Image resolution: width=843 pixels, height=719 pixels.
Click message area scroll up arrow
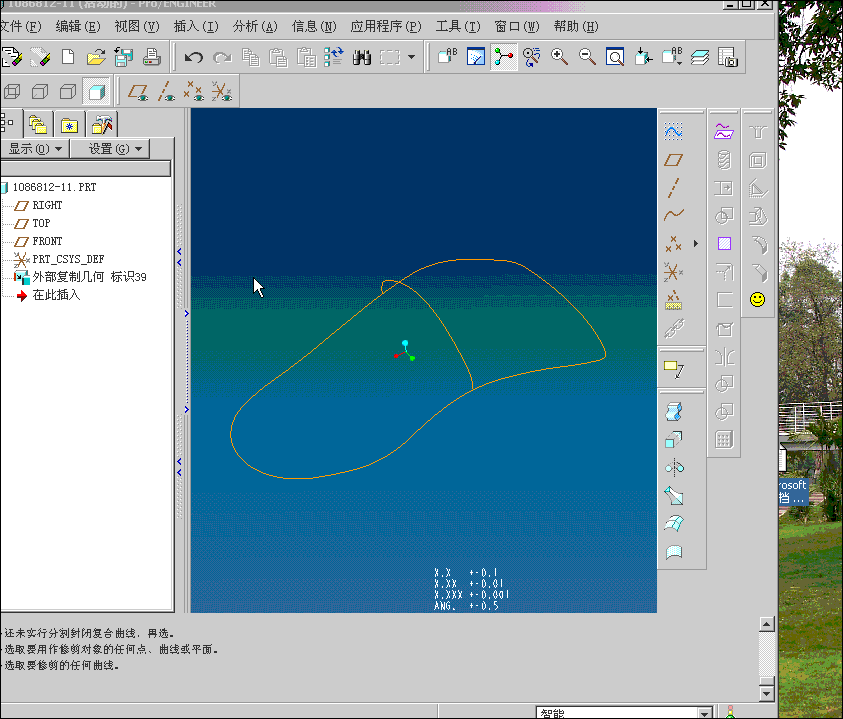click(x=767, y=624)
